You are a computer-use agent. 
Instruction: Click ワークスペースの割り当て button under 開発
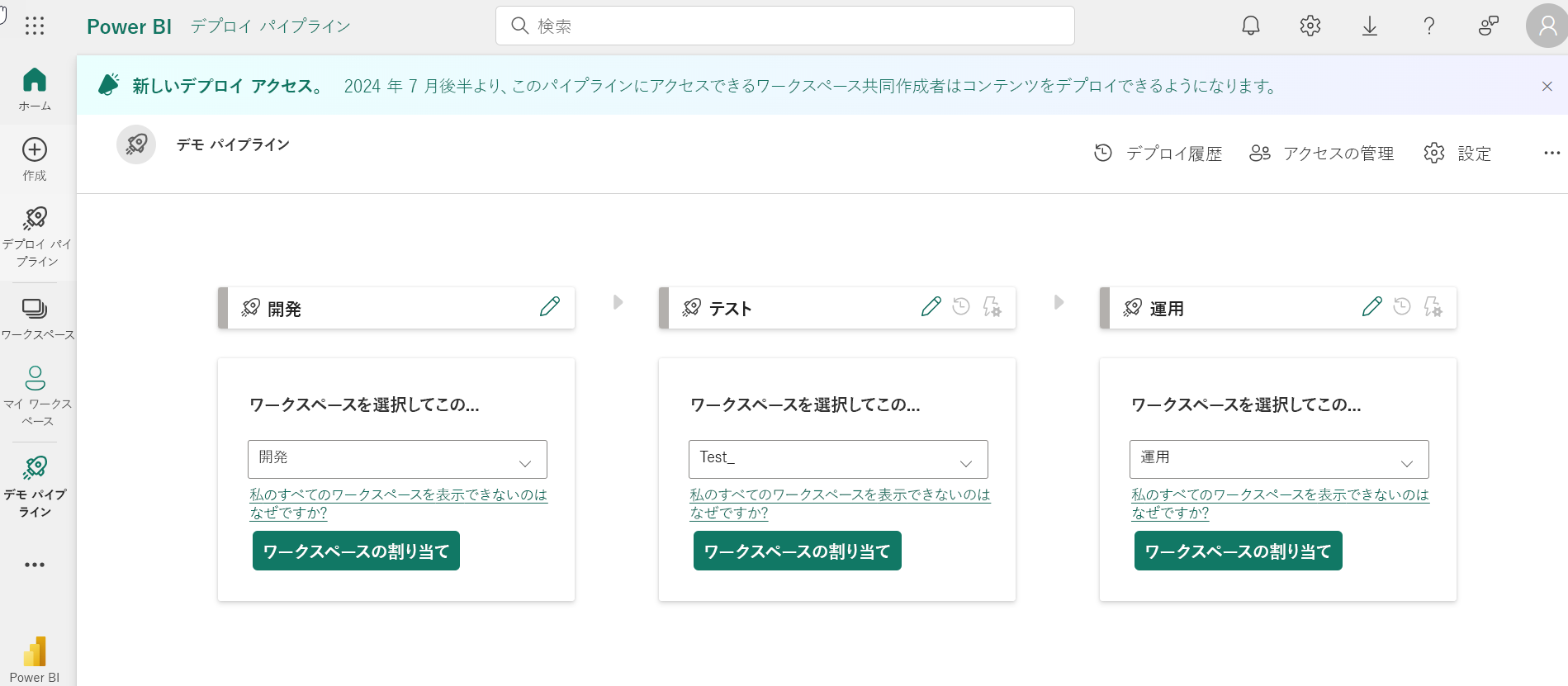point(356,551)
